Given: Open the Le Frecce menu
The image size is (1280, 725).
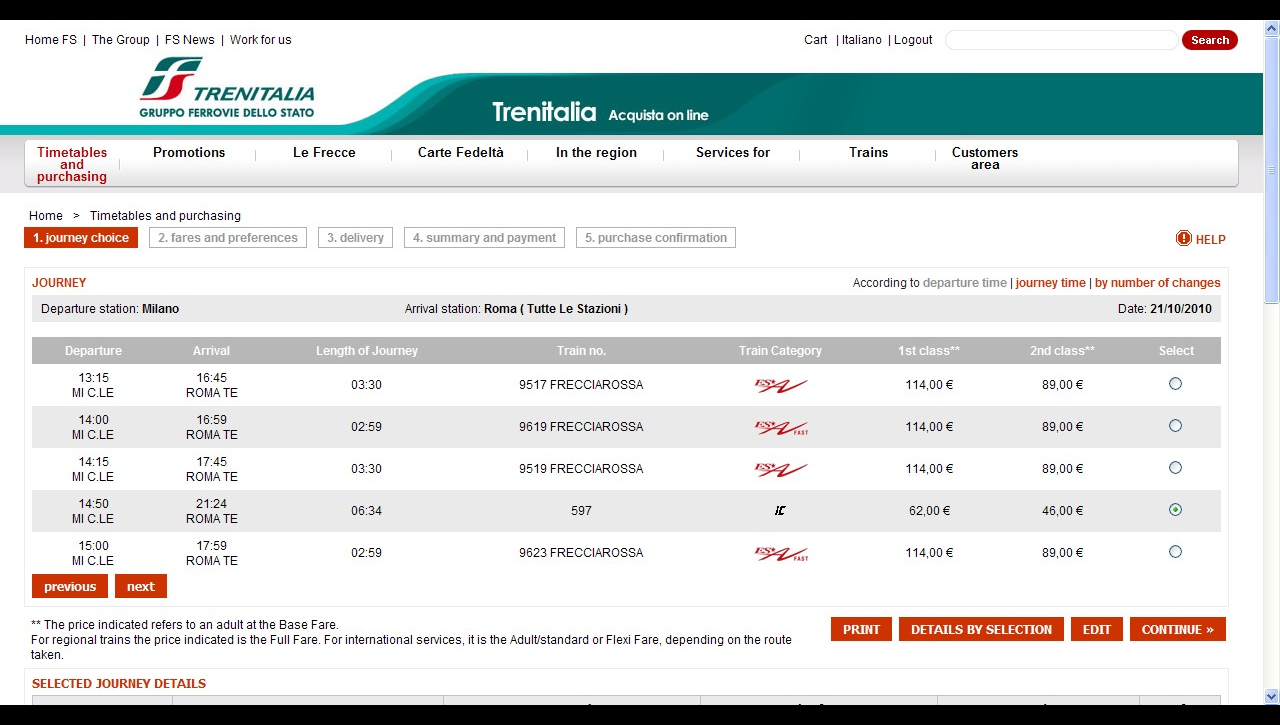Looking at the screenshot, I should [324, 153].
